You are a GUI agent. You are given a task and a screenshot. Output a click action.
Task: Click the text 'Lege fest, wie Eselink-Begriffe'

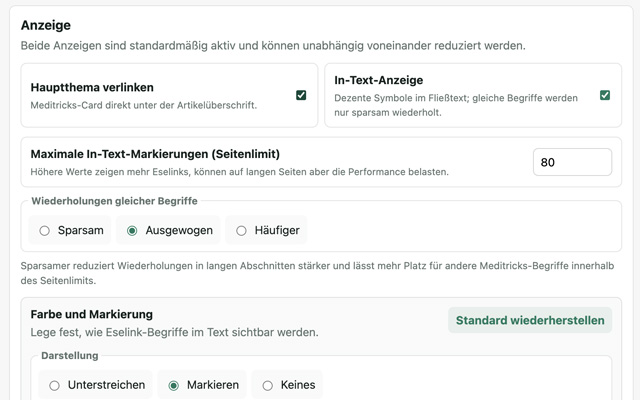174,332
